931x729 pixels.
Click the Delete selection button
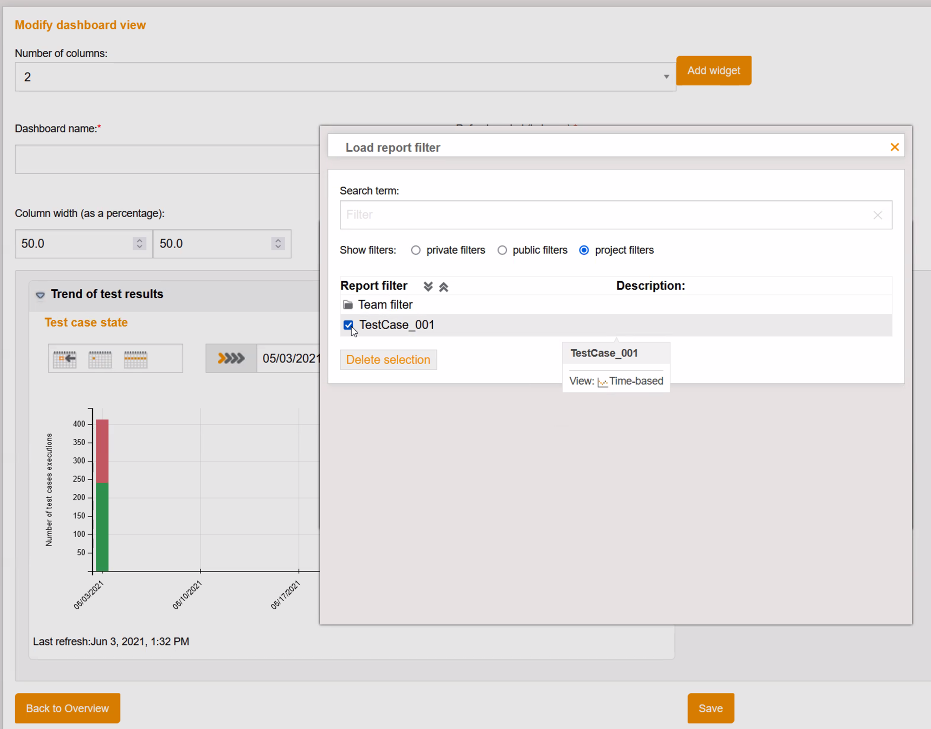(388, 359)
